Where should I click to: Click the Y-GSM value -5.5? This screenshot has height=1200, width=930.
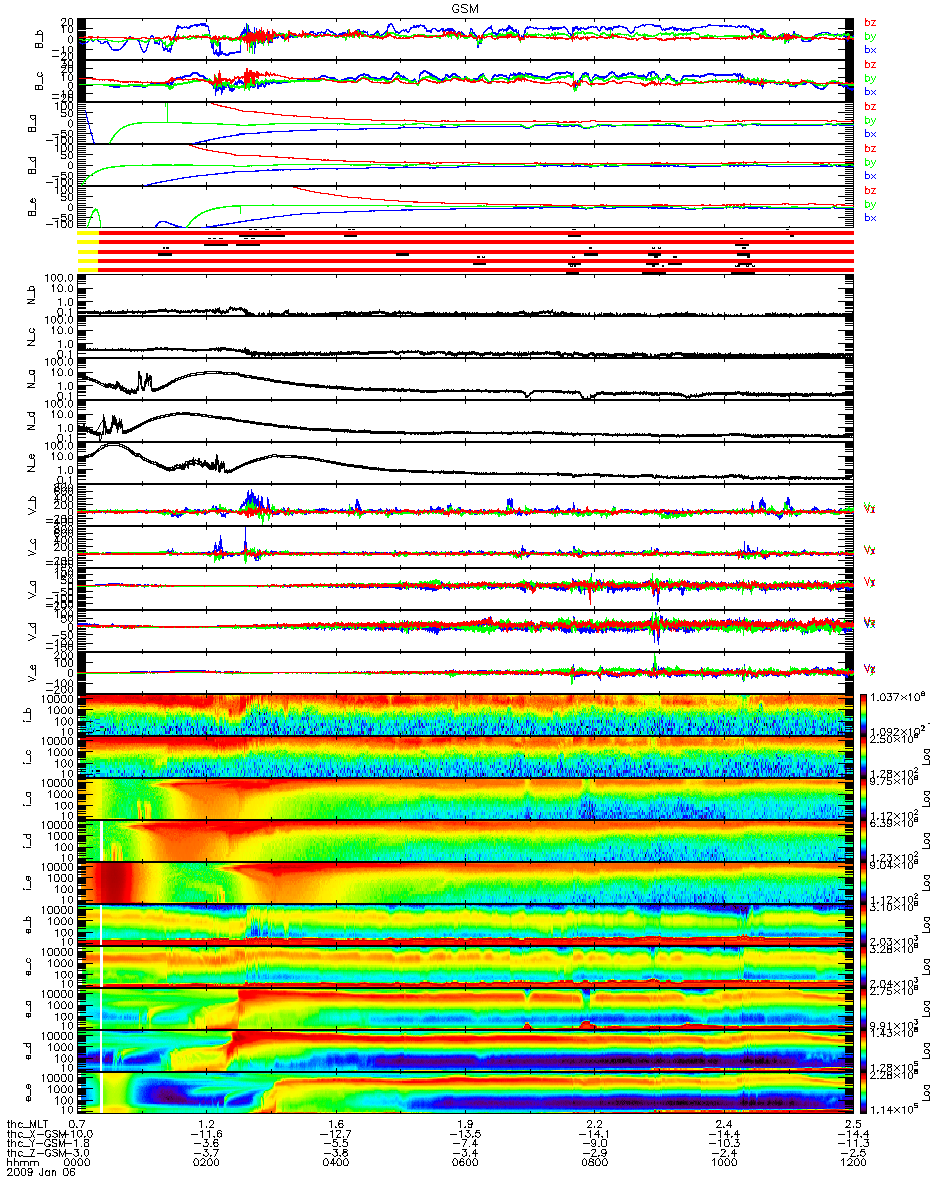336,1142
